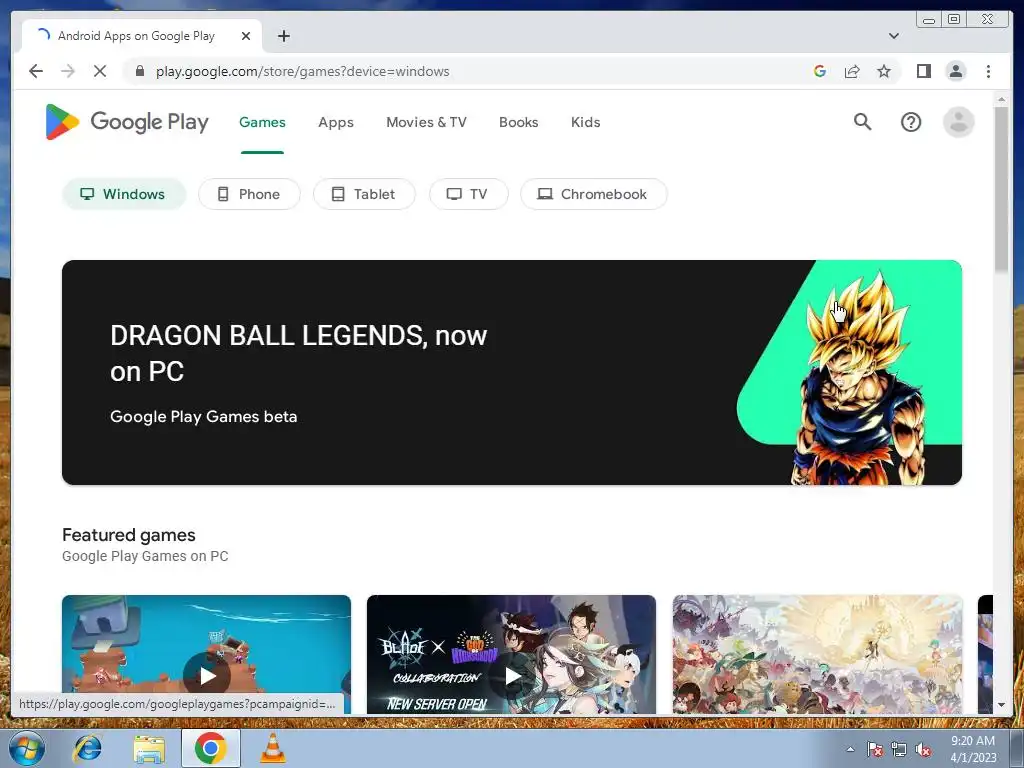1024x768 pixels.
Task: Click the page vertical scrollbar thumb
Action: pos(1001,189)
